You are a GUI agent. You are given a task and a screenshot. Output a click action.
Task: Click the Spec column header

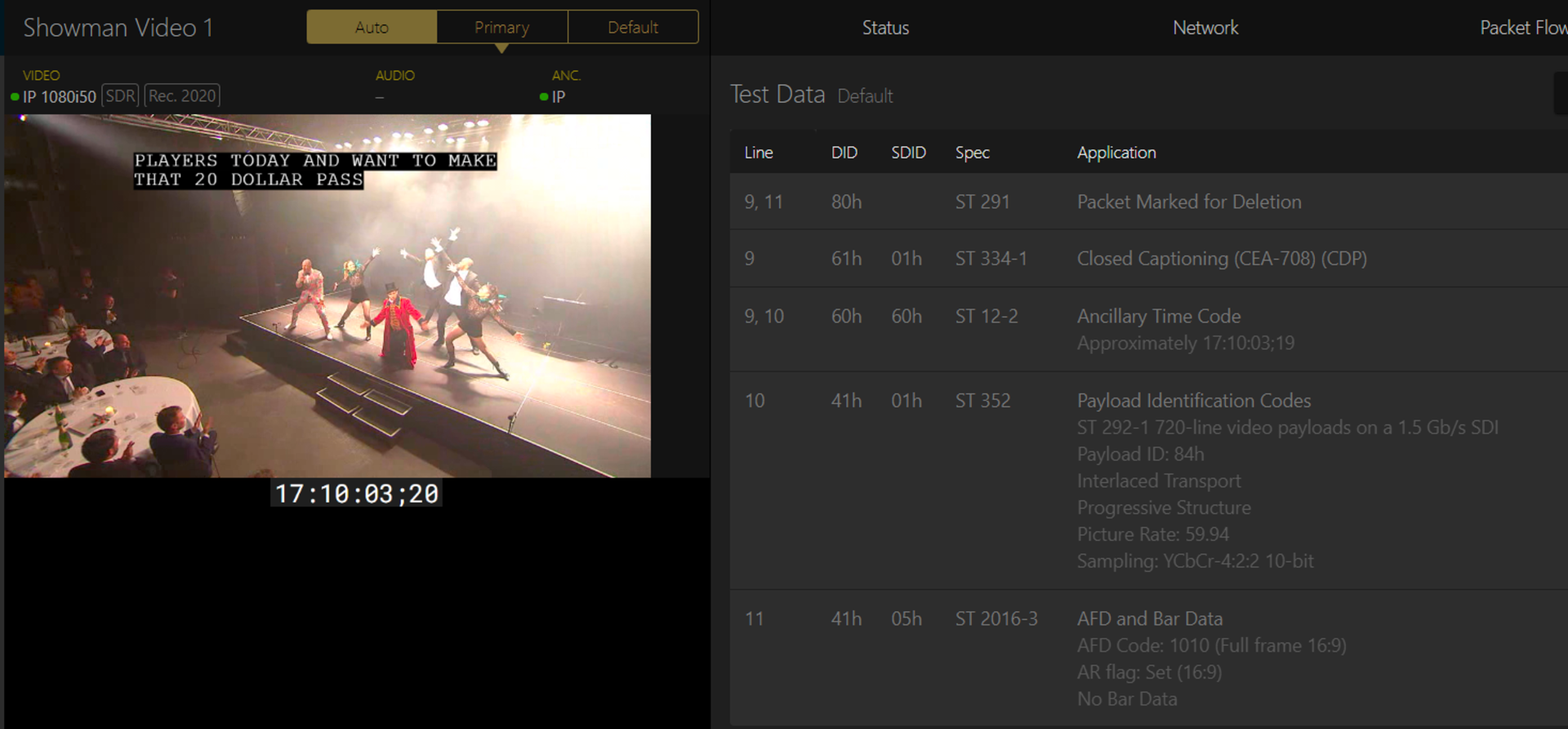click(973, 153)
